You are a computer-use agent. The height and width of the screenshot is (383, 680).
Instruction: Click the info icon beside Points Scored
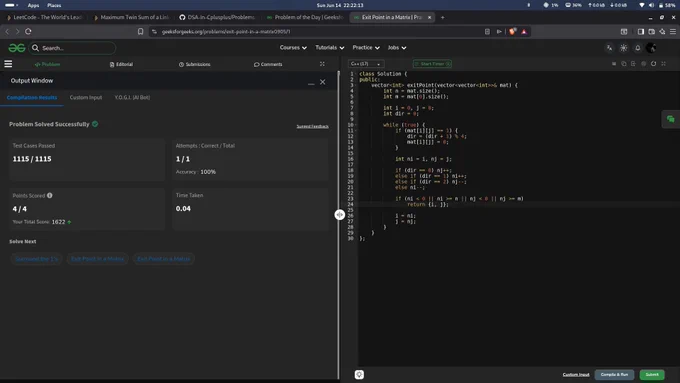coord(50,195)
